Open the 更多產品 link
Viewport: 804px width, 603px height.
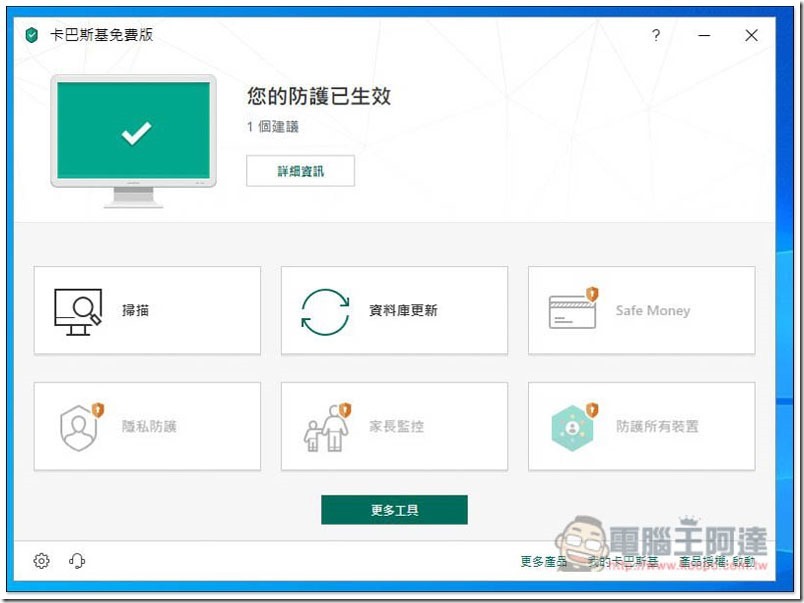544,562
